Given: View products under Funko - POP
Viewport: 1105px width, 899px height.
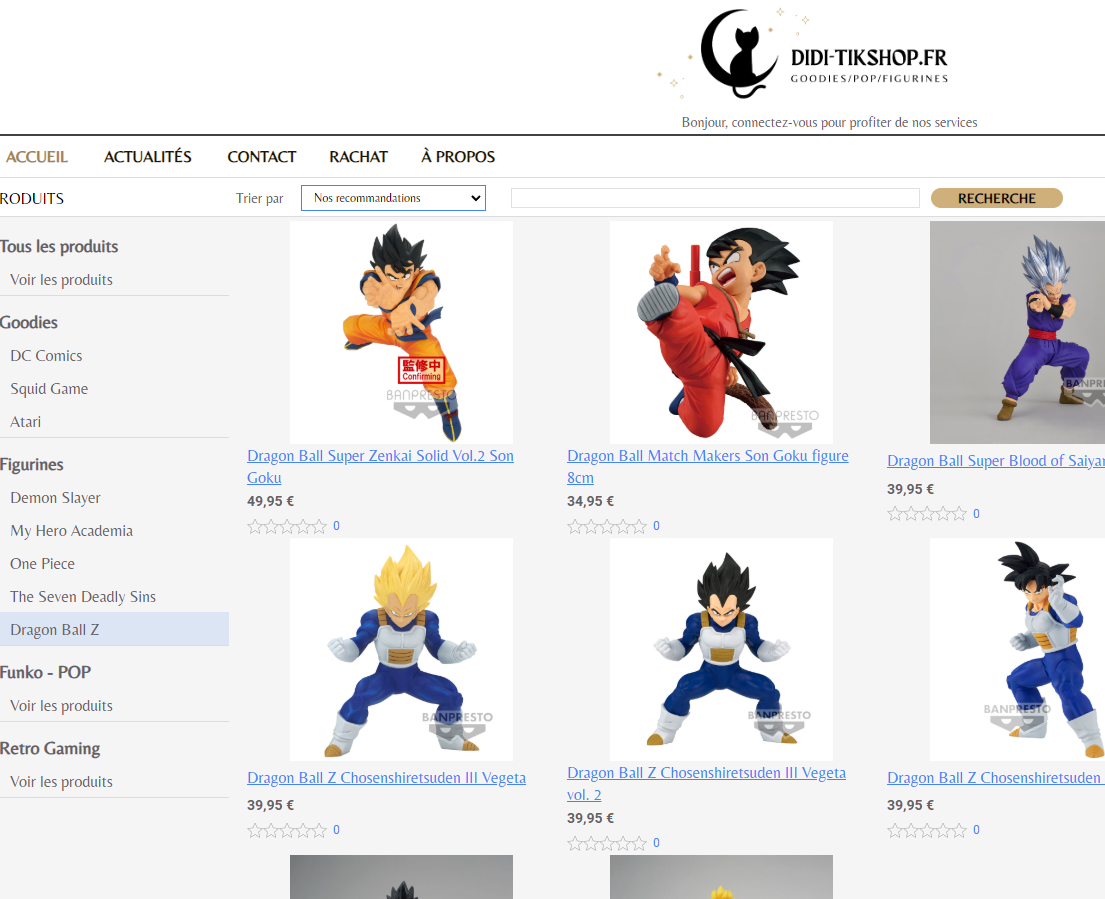Looking at the screenshot, I should pos(61,706).
